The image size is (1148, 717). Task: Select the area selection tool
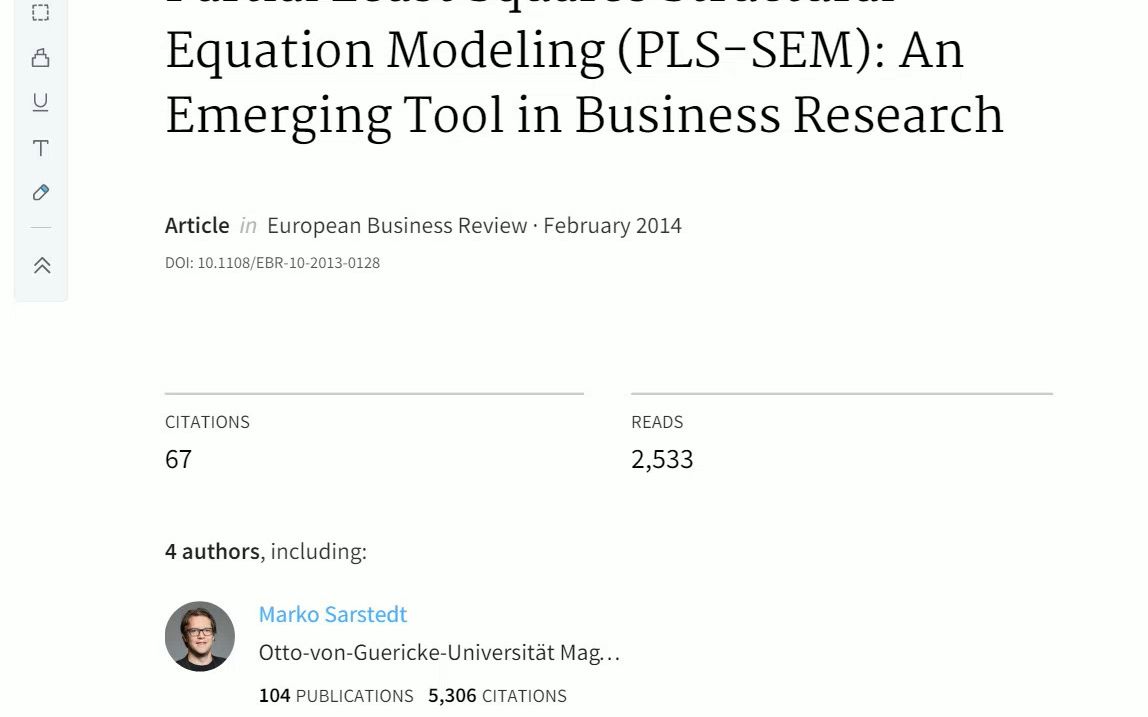41,12
